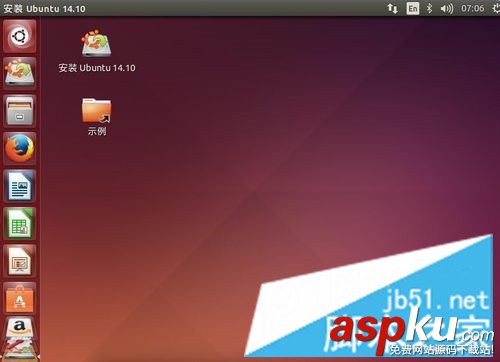Open the Bluetooth indicator menu
This screenshot has width=500, height=362.
pyautogui.click(x=430, y=8)
